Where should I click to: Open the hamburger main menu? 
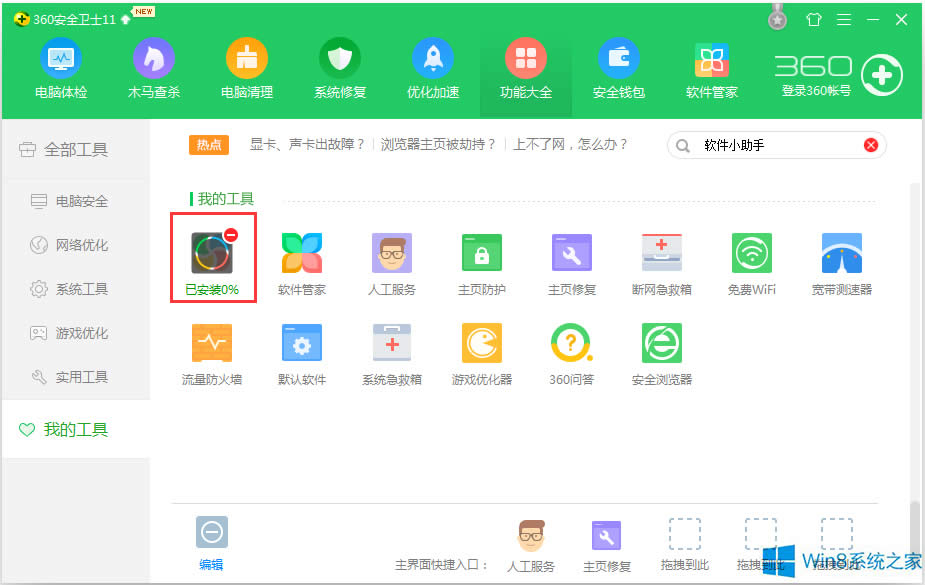pos(844,18)
